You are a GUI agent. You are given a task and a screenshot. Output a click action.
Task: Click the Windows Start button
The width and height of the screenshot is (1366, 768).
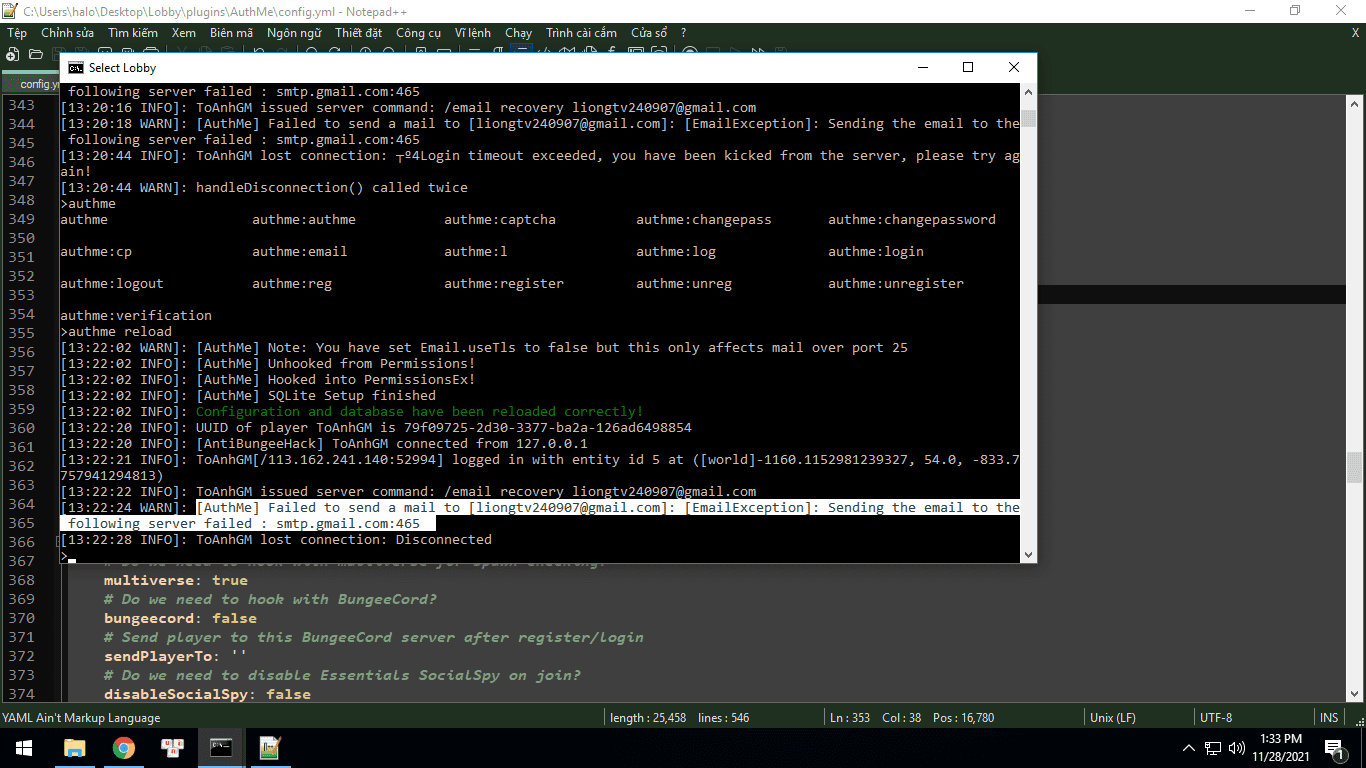(x=23, y=748)
